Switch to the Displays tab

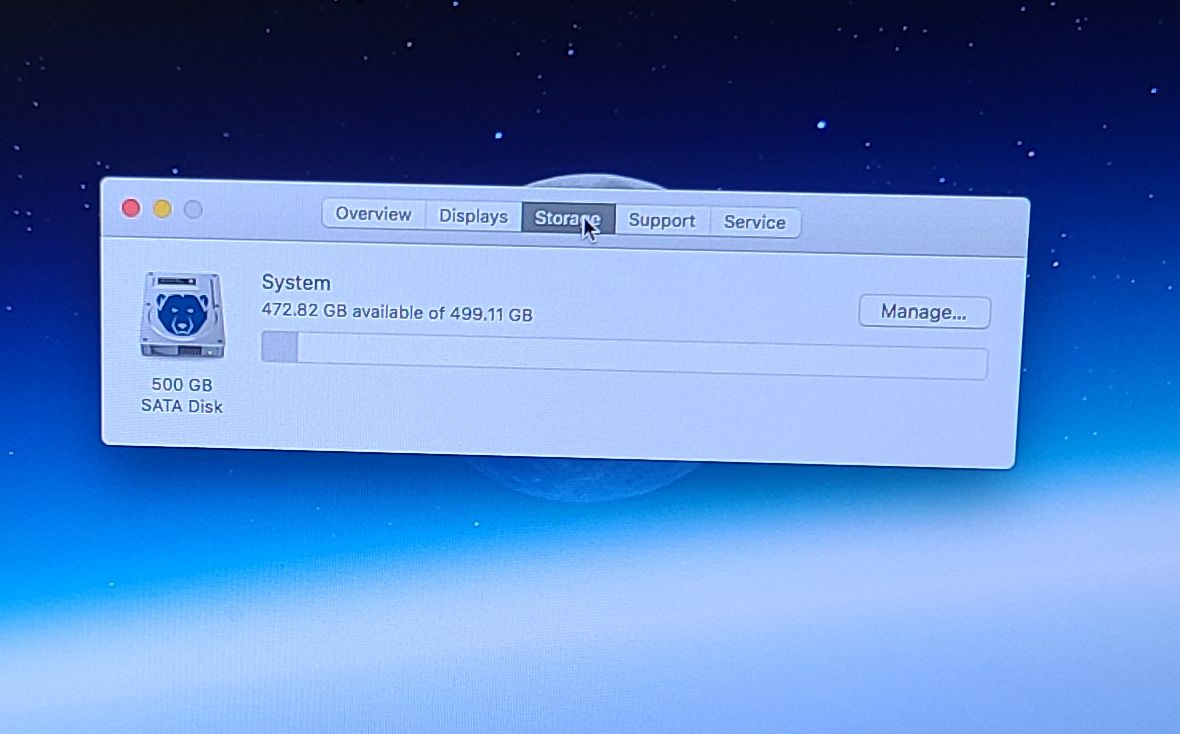(x=473, y=216)
